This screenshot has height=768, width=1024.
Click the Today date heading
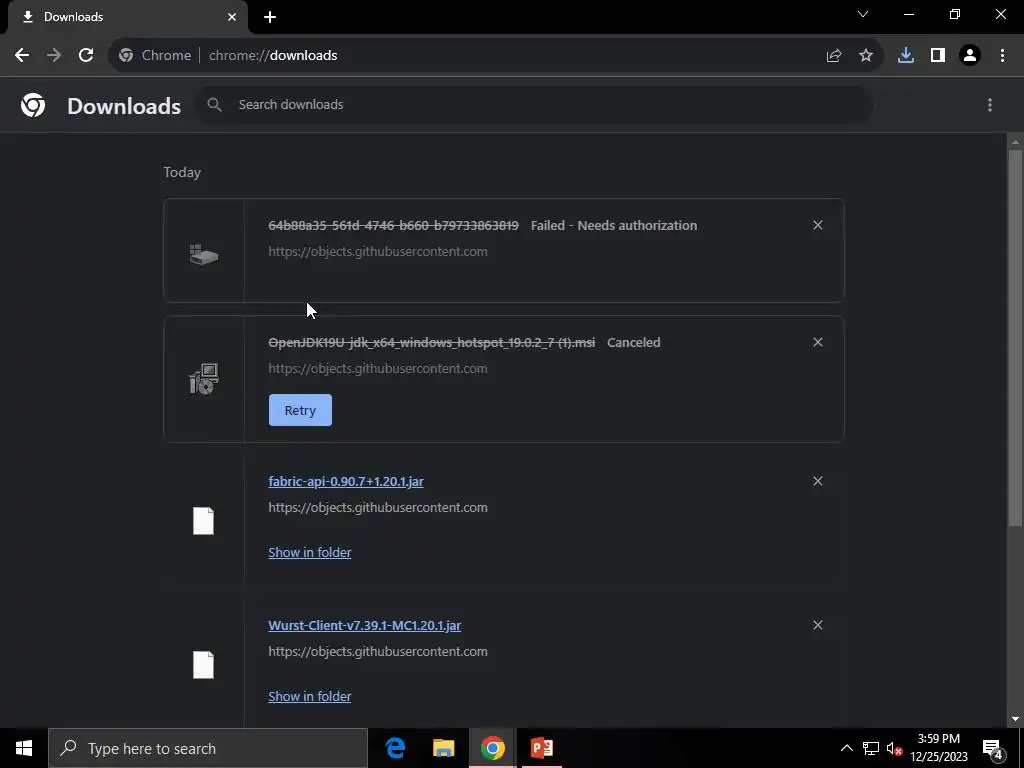[x=182, y=172]
